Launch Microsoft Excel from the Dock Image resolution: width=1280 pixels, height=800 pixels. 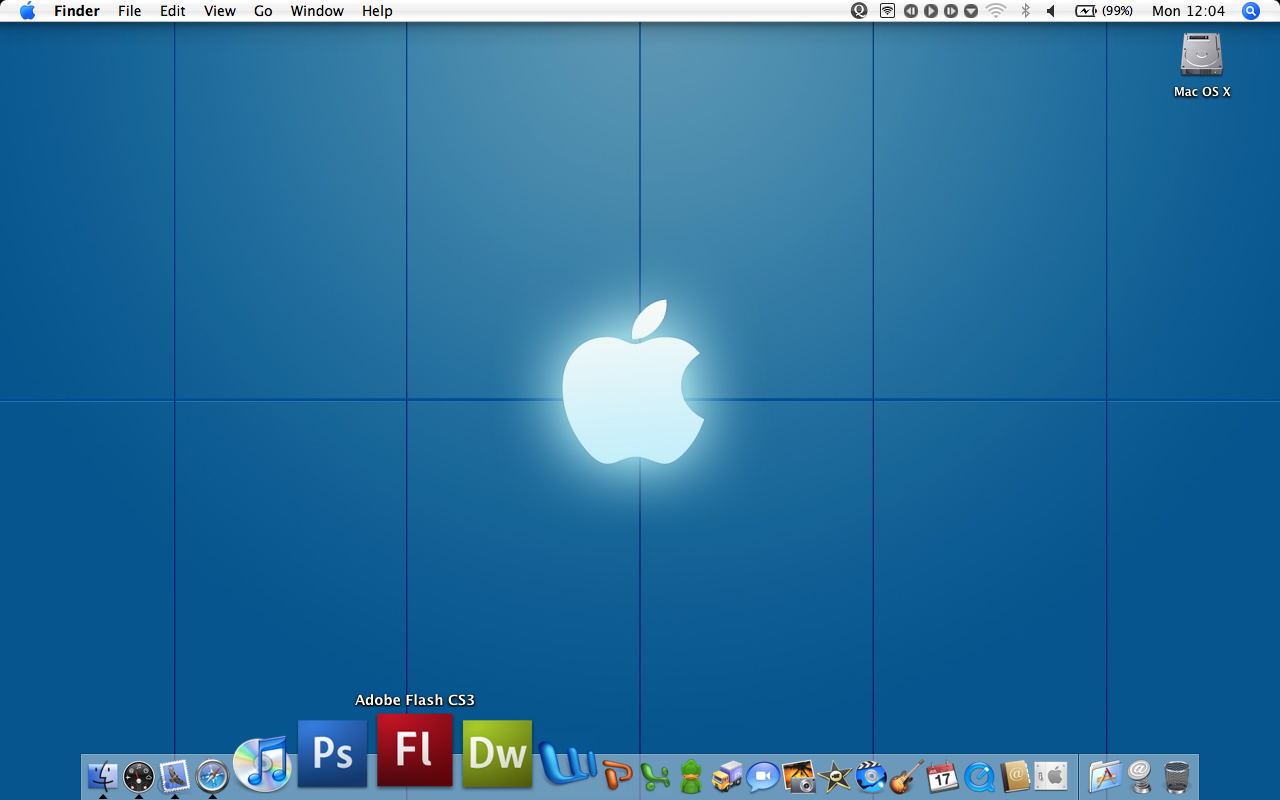655,776
